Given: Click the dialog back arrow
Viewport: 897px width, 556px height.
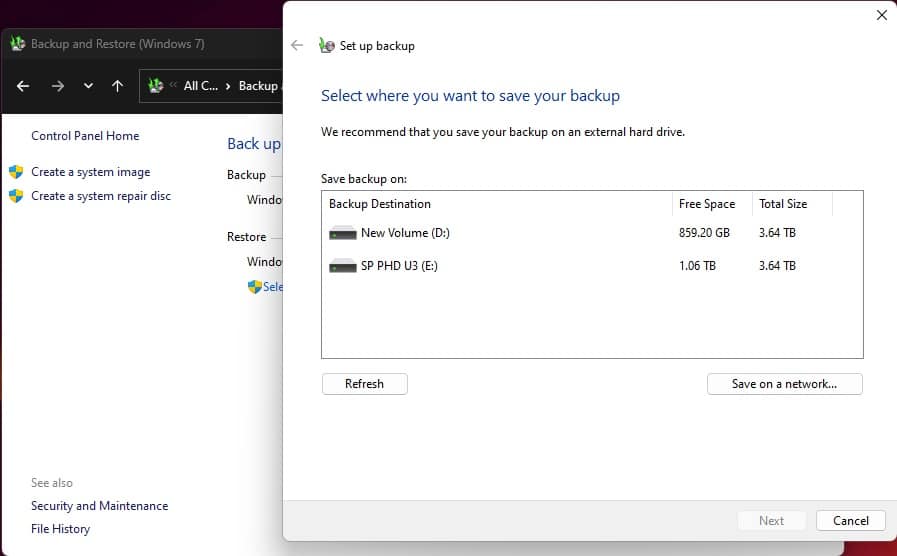Looking at the screenshot, I should (297, 45).
